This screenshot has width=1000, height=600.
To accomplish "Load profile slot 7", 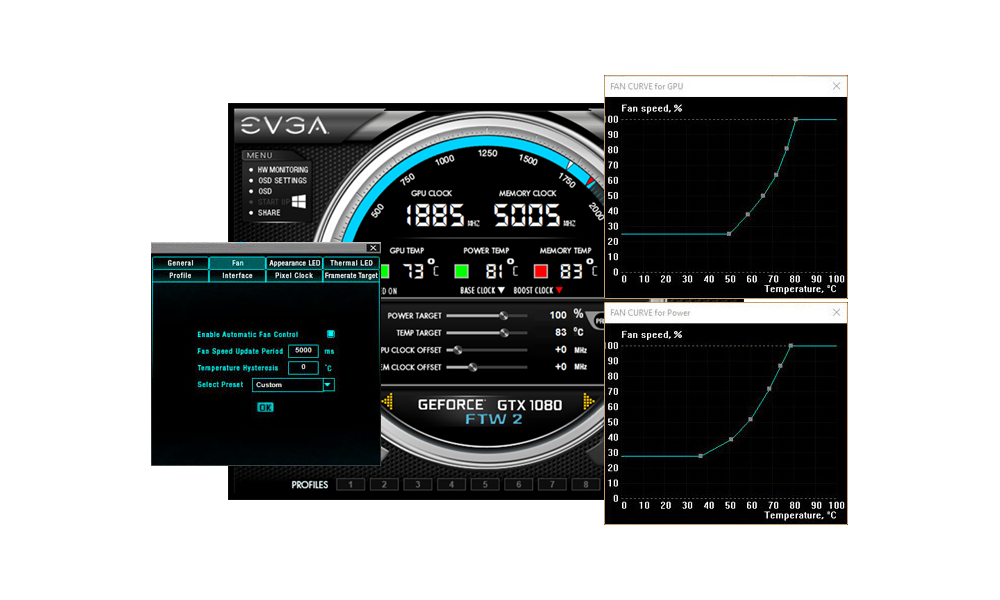I will [552, 485].
